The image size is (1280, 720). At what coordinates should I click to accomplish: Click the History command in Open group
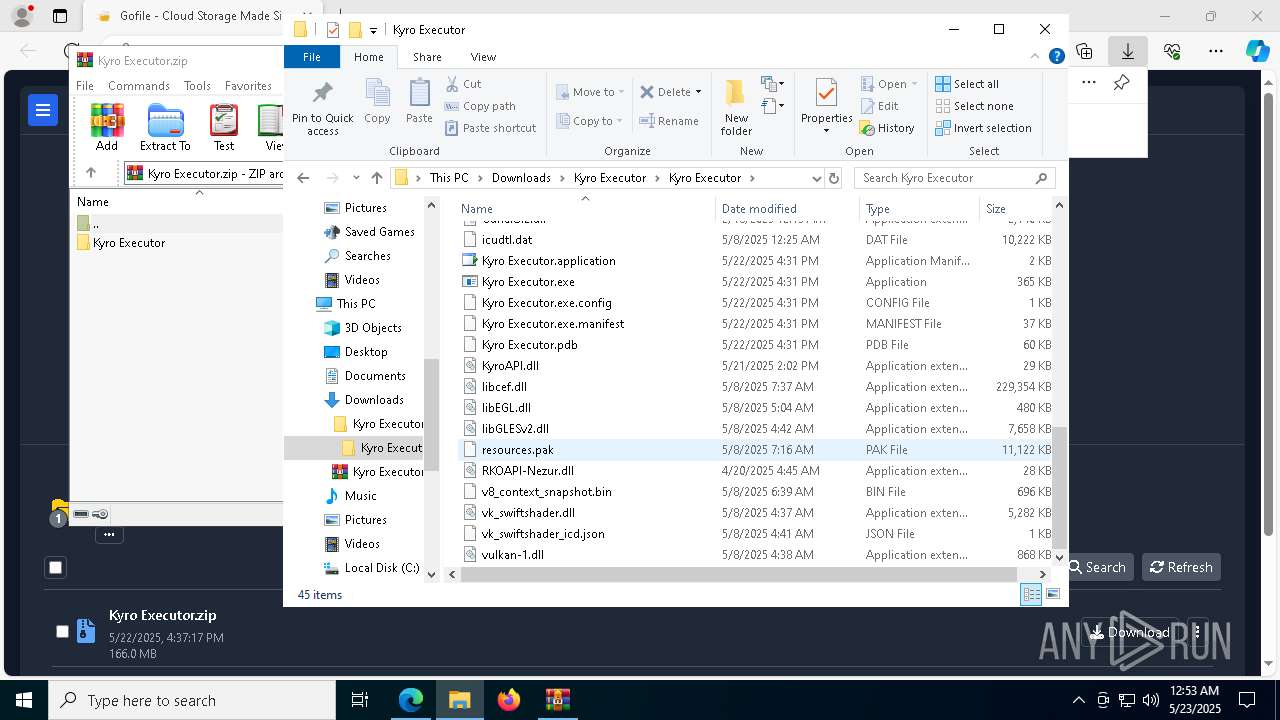pyautogui.click(x=887, y=128)
